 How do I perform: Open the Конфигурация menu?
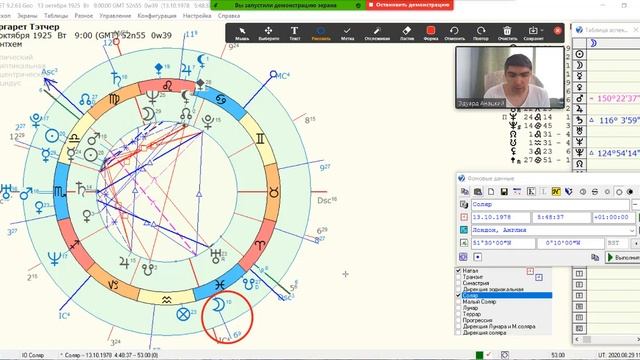coord(157,16)
